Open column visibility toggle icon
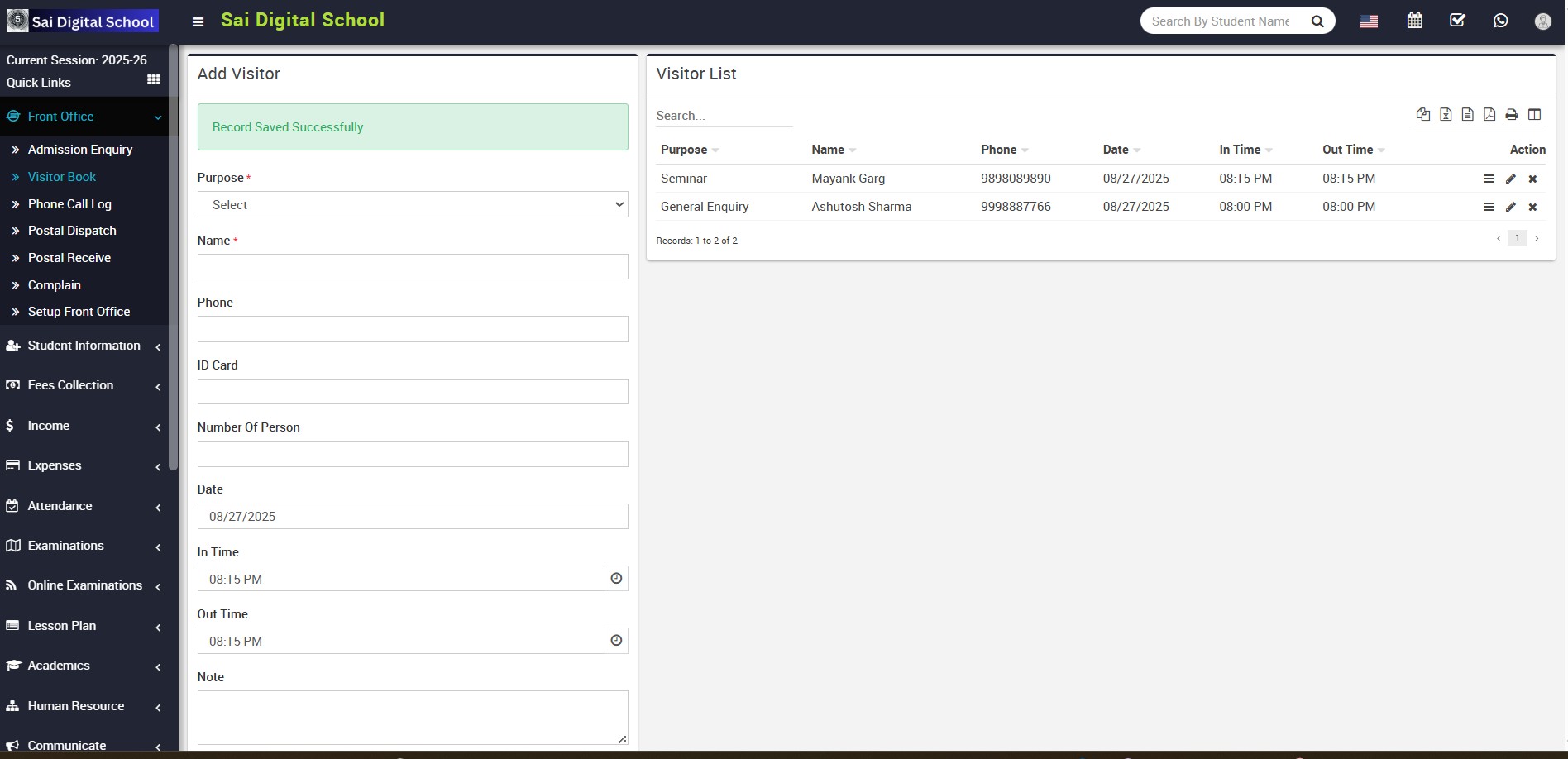This screenshot has height=759, width=1568. click(x=1534, y=115)
